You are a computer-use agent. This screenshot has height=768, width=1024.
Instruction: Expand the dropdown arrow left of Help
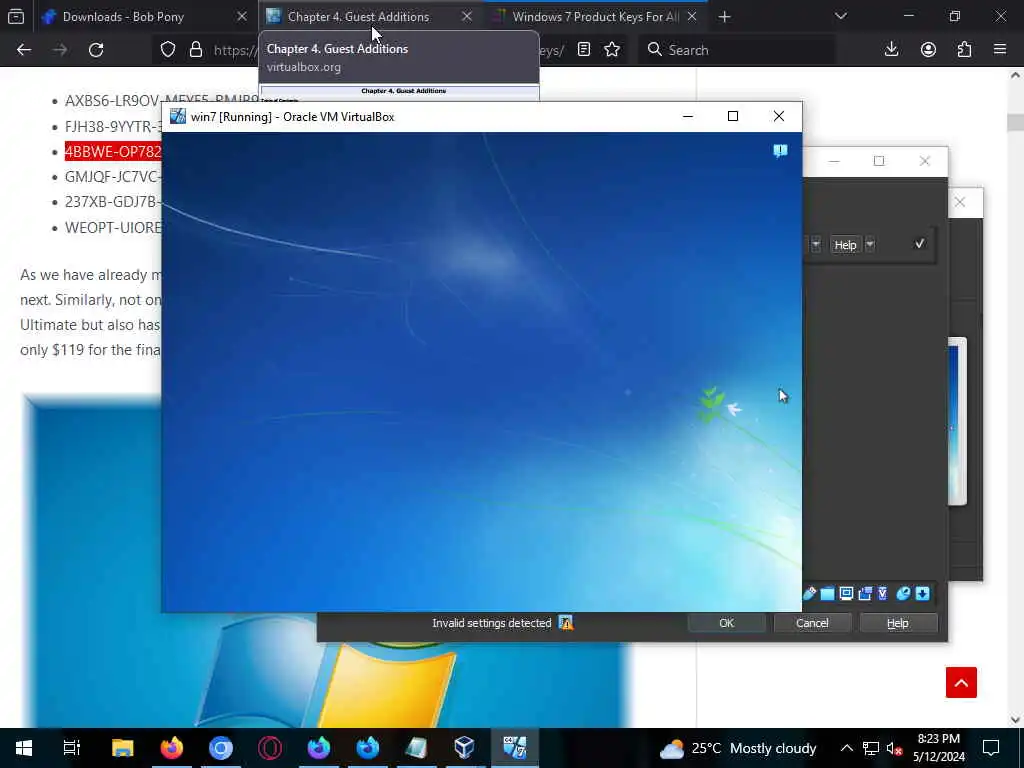coord(816,245)
